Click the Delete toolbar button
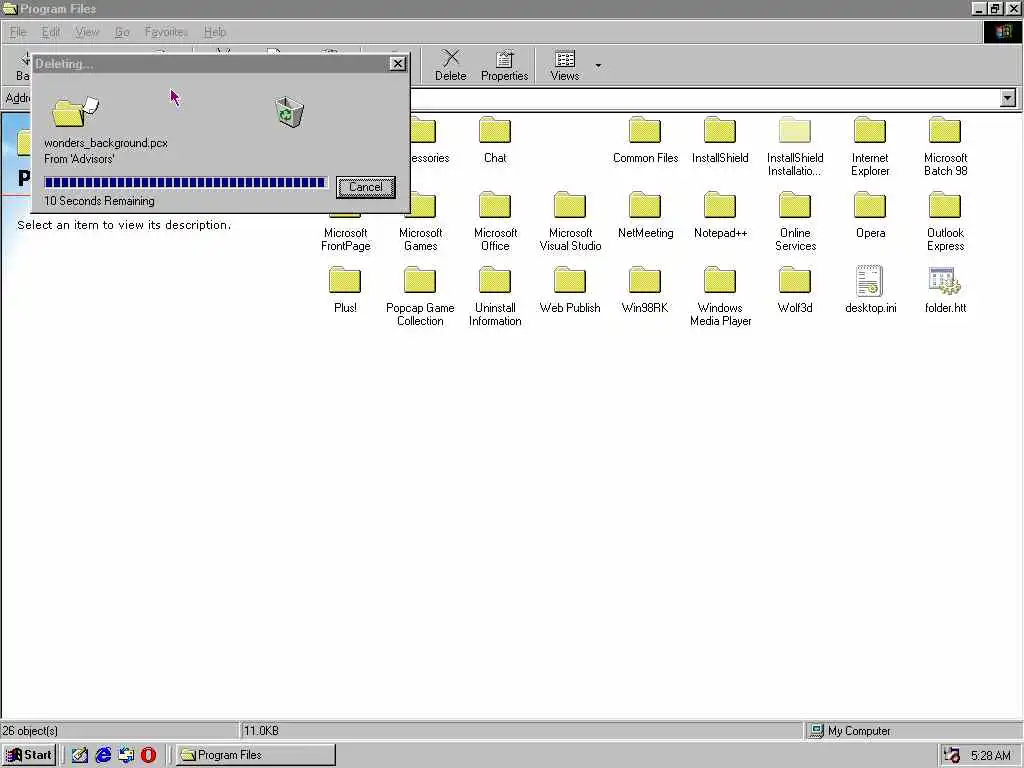Image resolution: width=1024 pixels, height=768 pixels. (451, 65)
